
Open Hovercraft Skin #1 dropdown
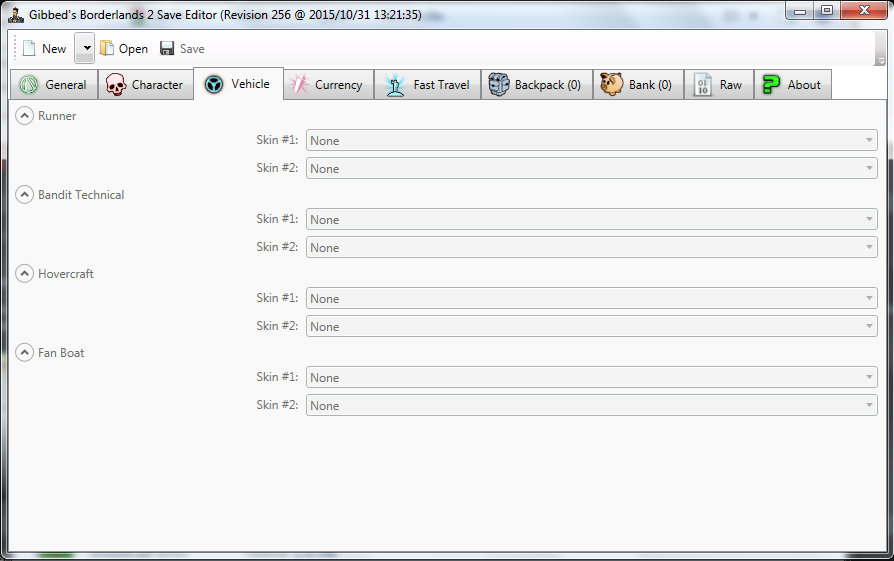(x=591, y=299)
